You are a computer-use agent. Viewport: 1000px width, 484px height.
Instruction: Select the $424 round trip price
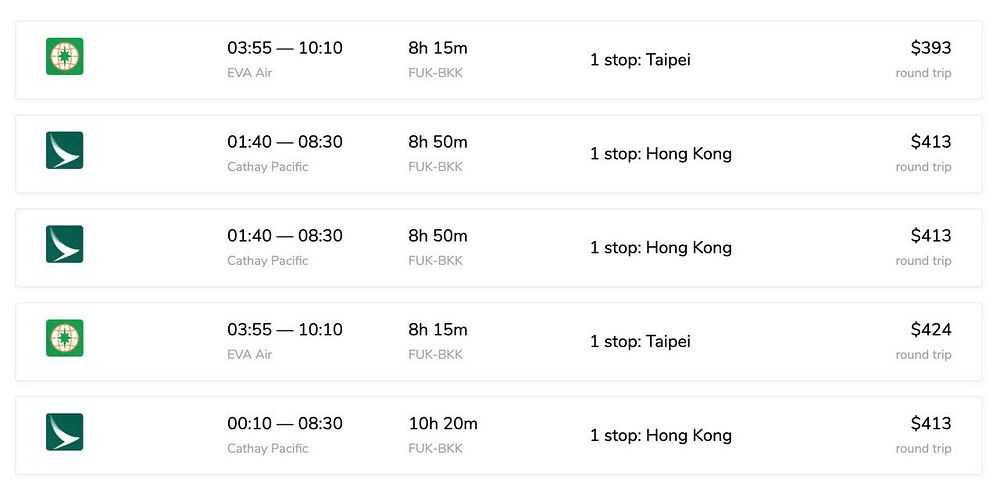pos(930,330)
